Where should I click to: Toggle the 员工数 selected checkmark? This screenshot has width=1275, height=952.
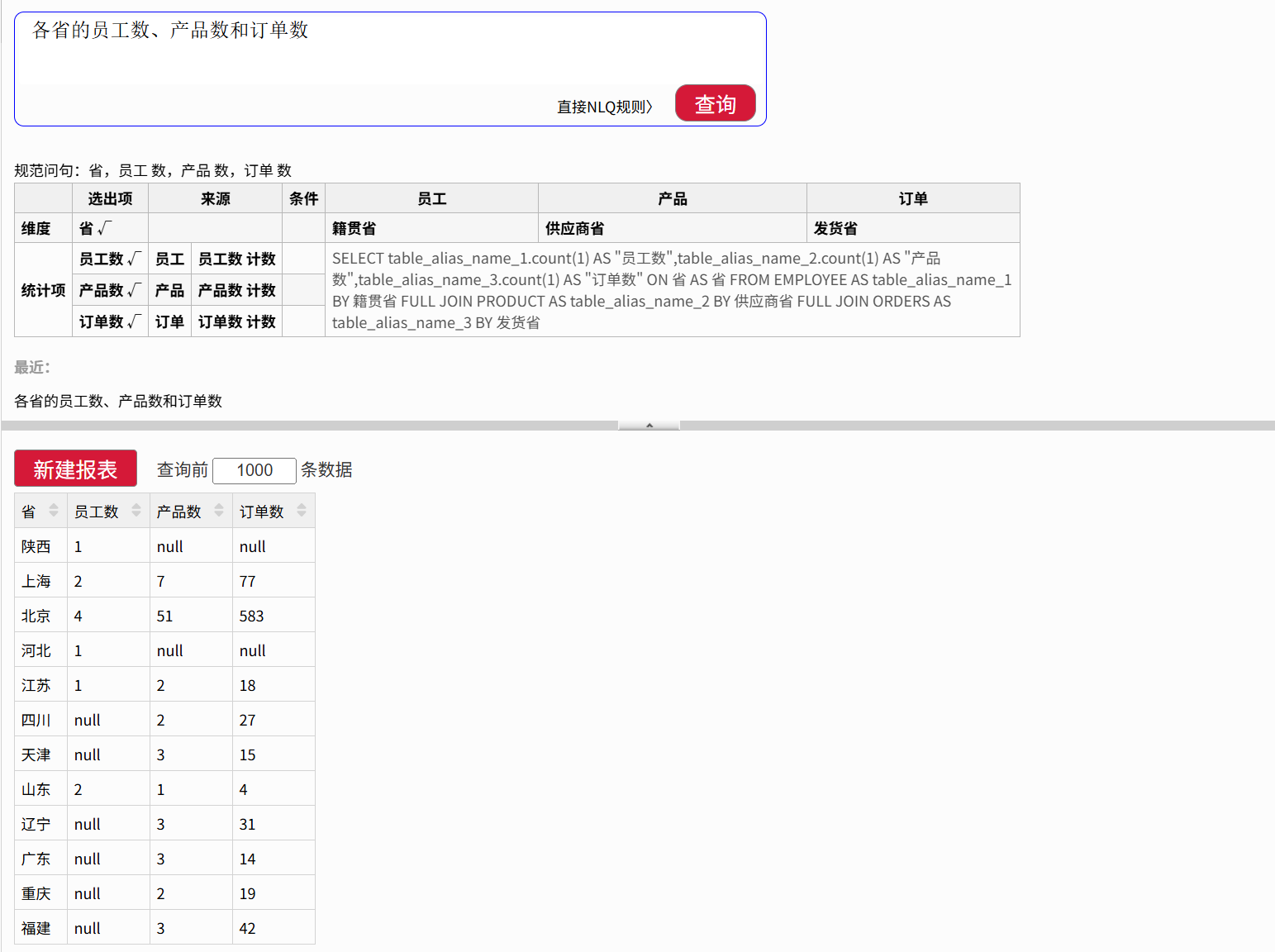pyautogui.click(x=135, y=259)
